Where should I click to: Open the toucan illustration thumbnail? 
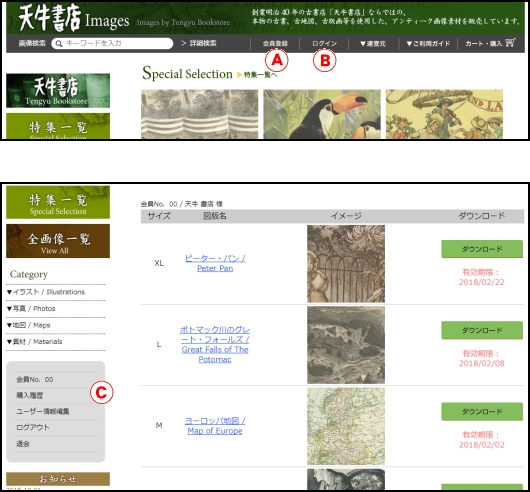322,114
